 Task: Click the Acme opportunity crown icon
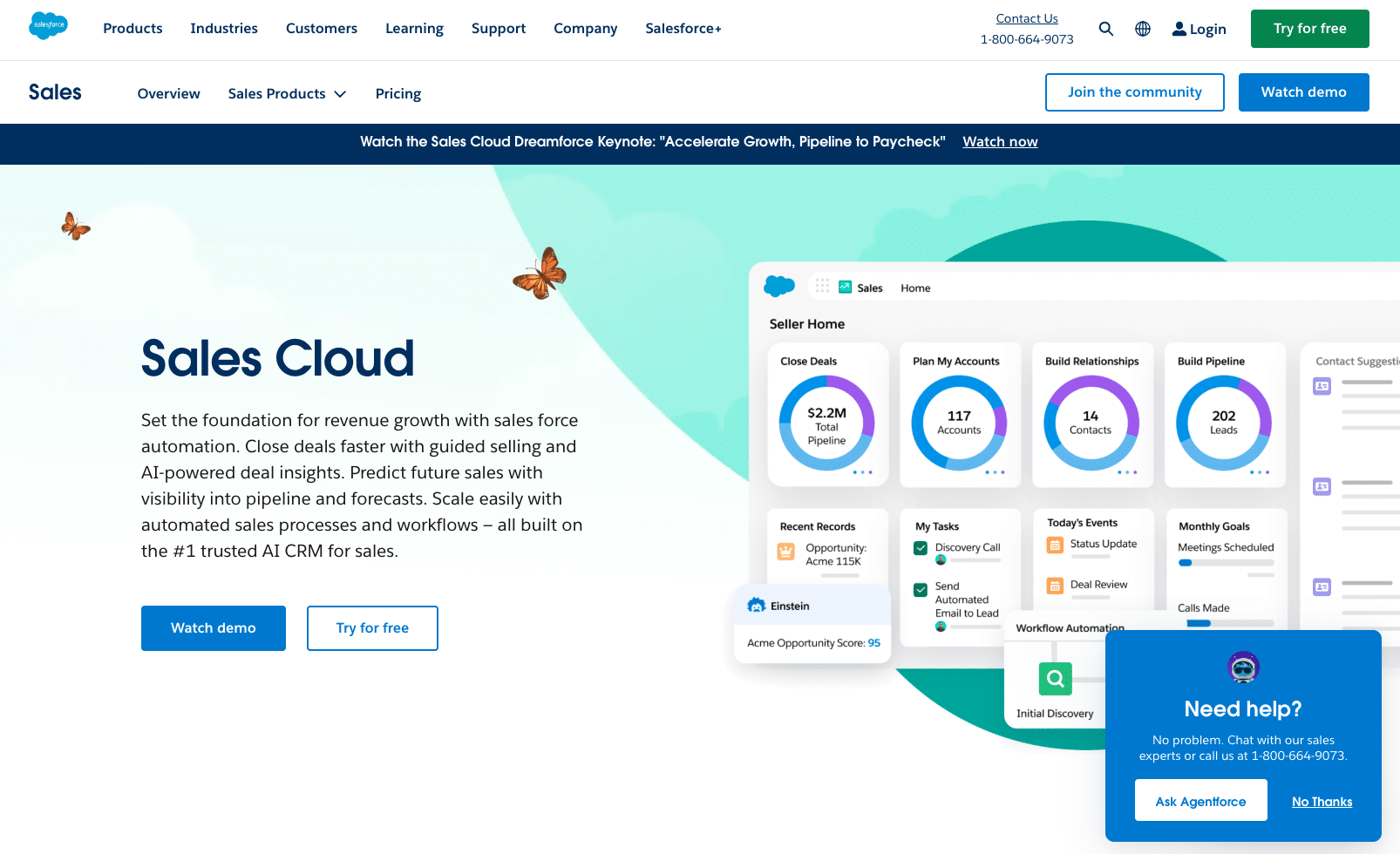tap(786, 551)
